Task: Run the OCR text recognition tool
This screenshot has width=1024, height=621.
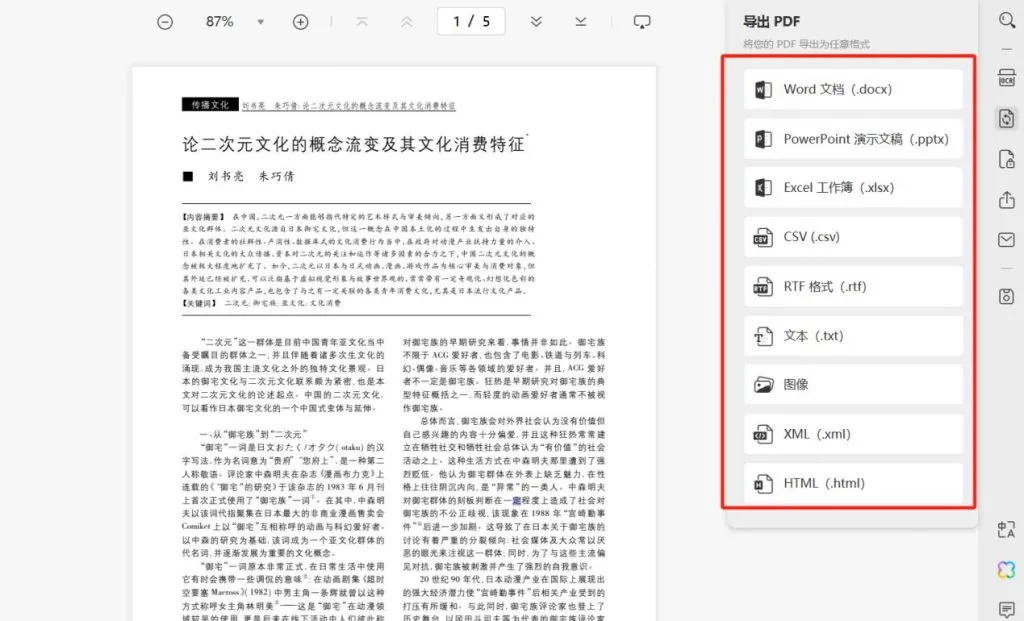Action: click(1006, 79)
